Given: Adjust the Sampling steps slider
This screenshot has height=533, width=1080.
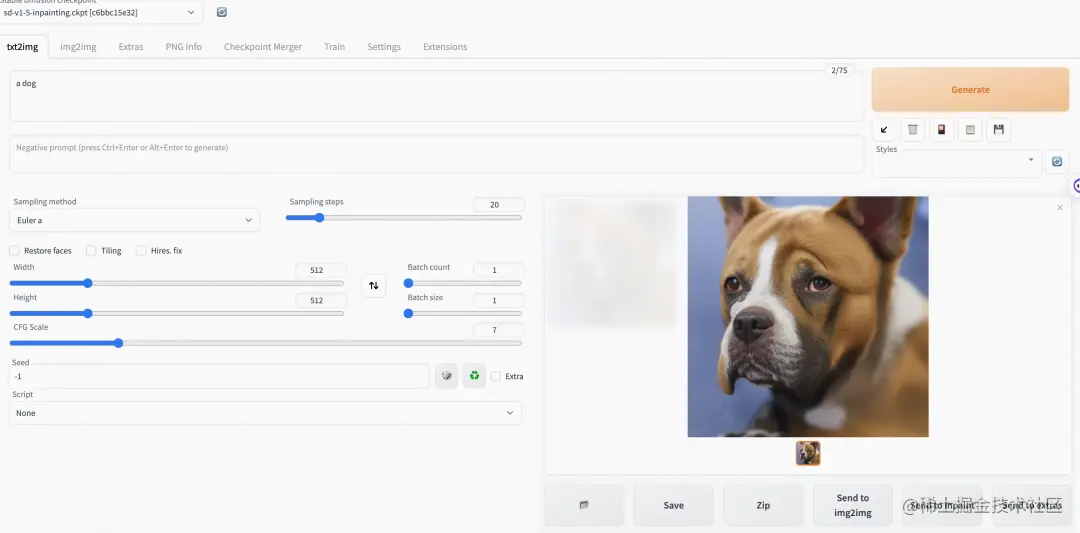Looking at the screenshot, I should coord(404,218).
